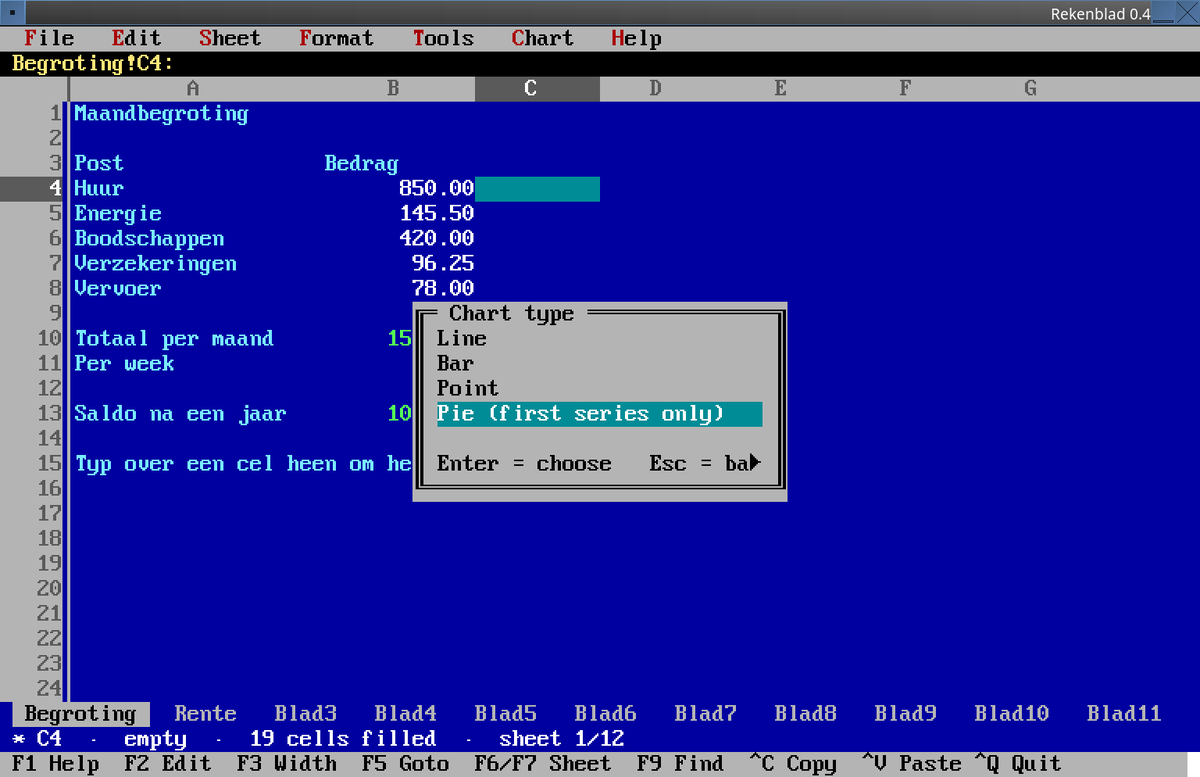The image size is (1200, 777).
Task: Open the Edit menu
Action: (x=136, y=38)
